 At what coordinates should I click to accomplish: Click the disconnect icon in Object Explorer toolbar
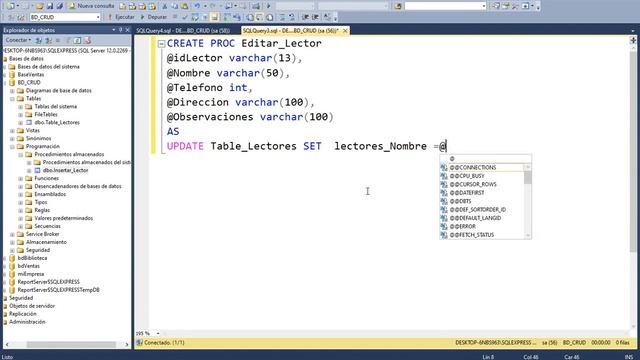(48, 40)
